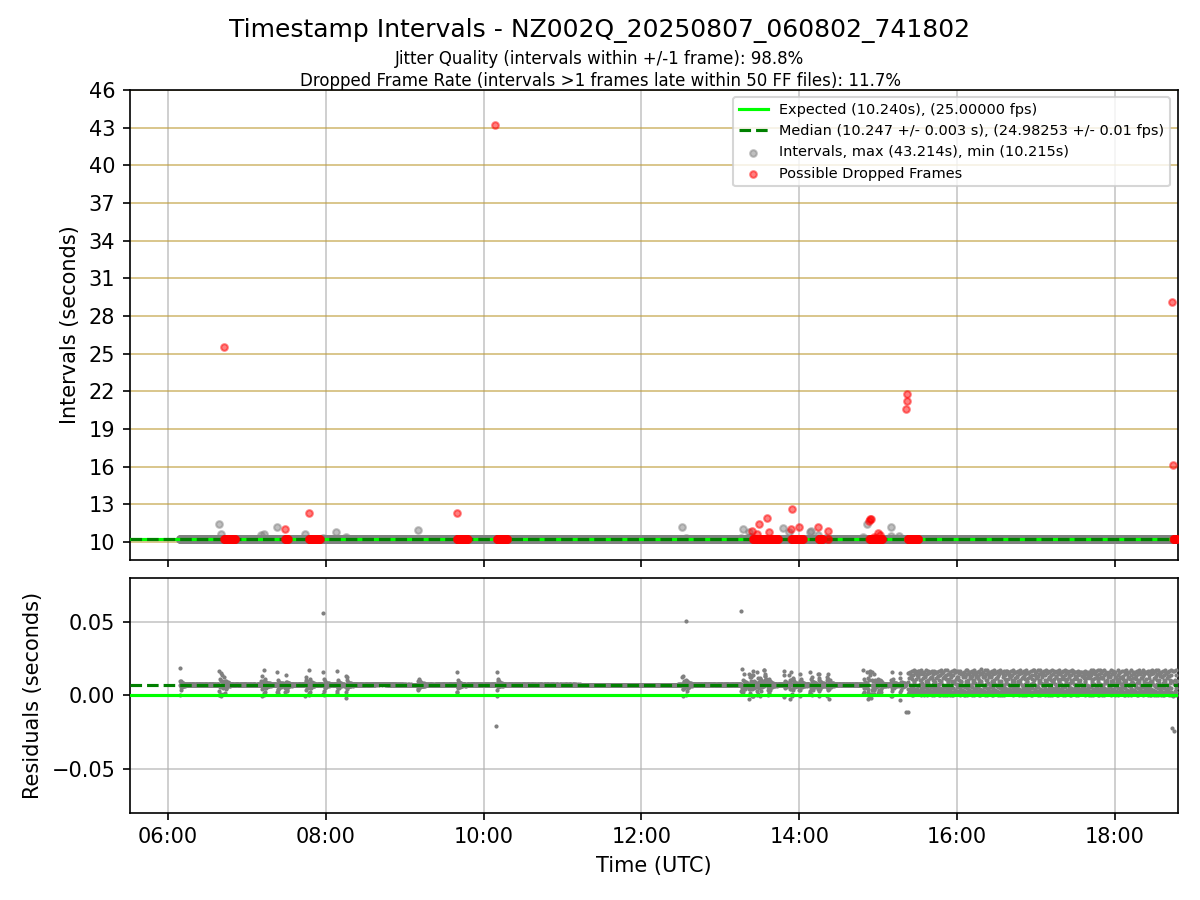
Task: Click the "Time (UTC)" x-axis label
Action: 653,865
